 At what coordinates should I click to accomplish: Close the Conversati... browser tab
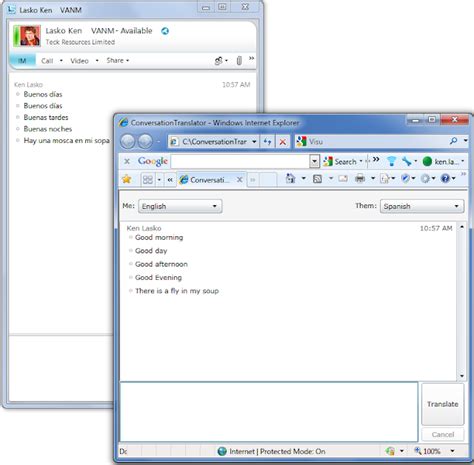[239, 180]
